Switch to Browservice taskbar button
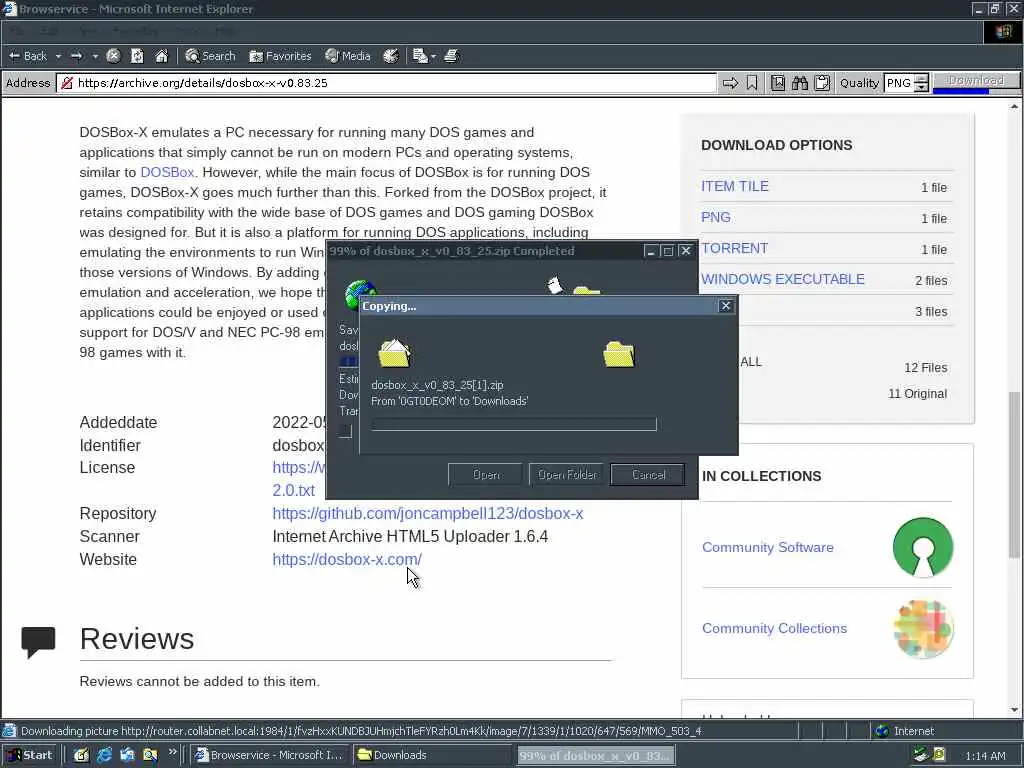The height and width of the screenshot is (768, 1024). tap(270, 755)
